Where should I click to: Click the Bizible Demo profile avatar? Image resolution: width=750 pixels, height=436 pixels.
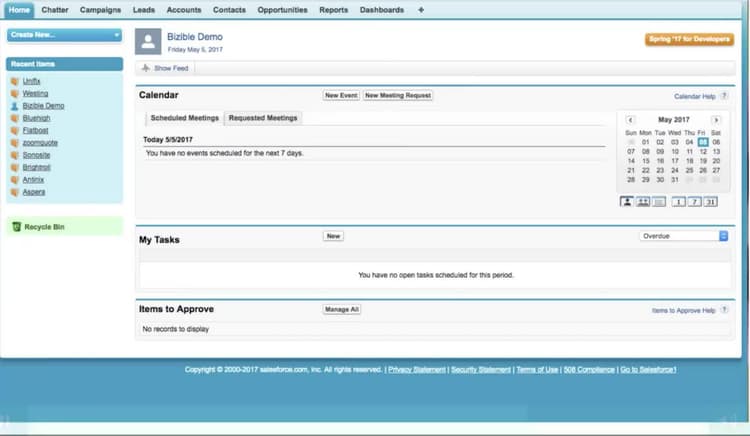[148, 42]
